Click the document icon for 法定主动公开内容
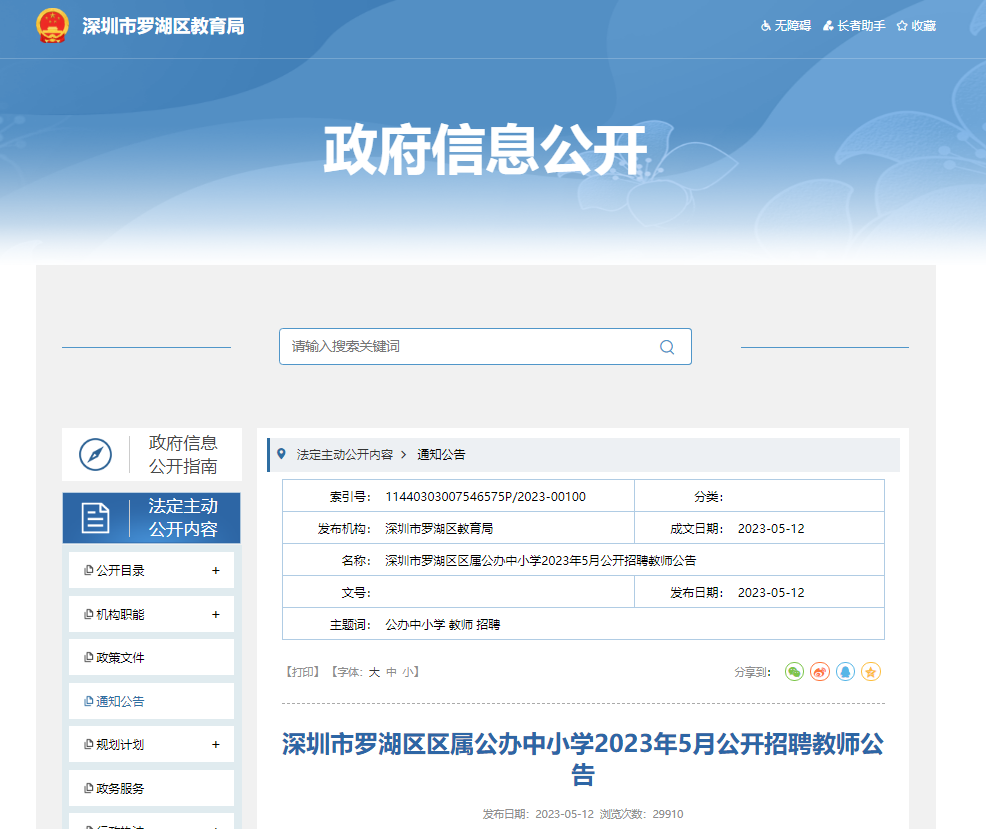Viewport: 986px width, 829px height. click(x=95, y=518)
